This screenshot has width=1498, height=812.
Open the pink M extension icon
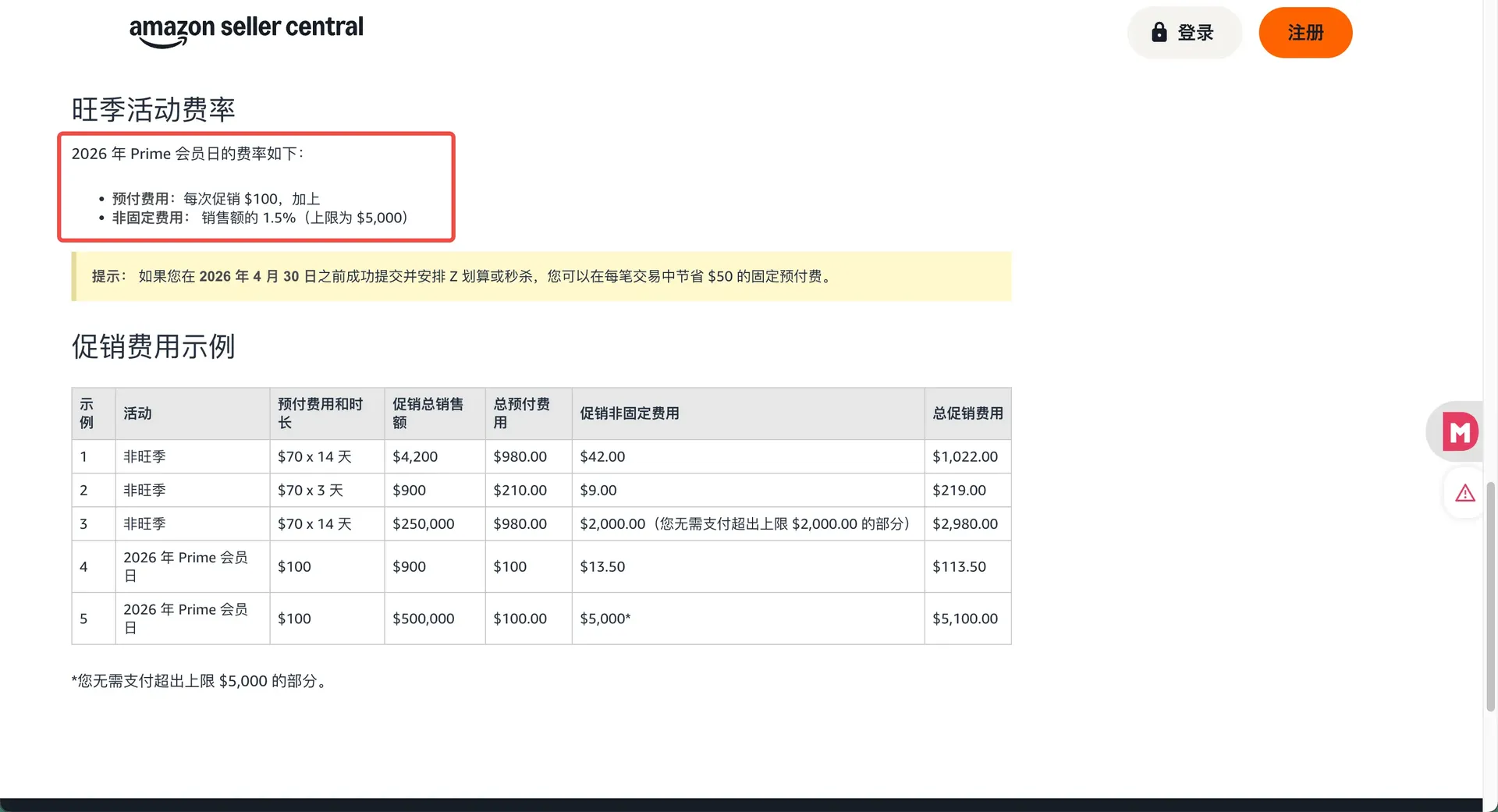(1460, 431)
